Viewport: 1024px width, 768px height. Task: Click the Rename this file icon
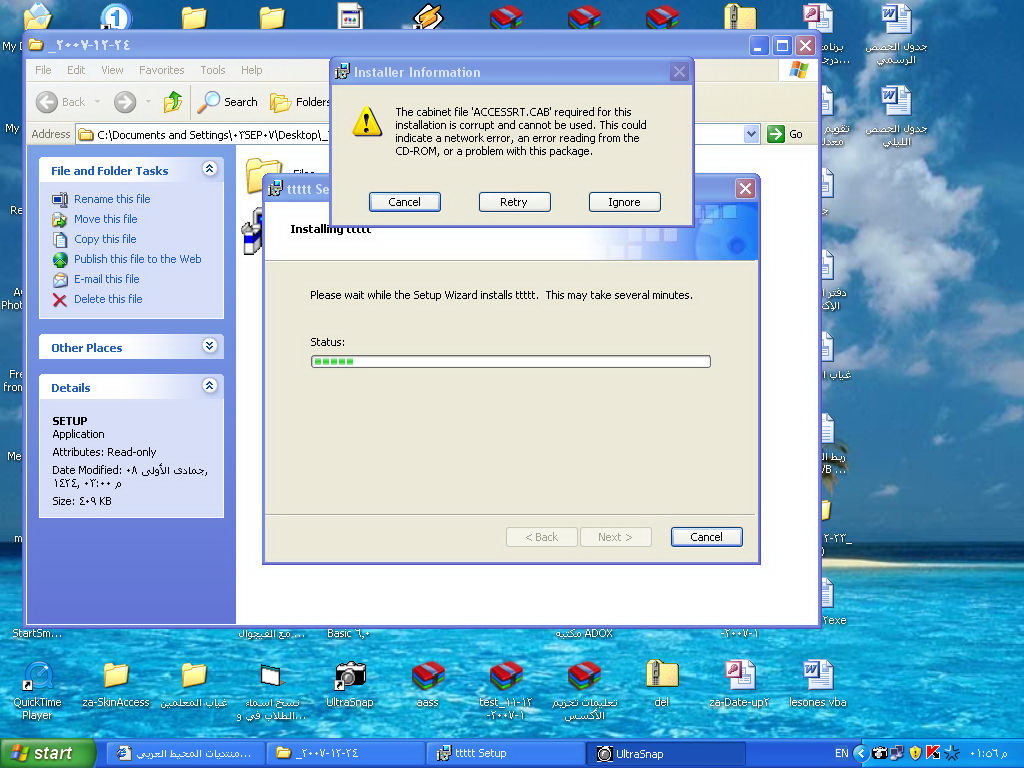59,200
